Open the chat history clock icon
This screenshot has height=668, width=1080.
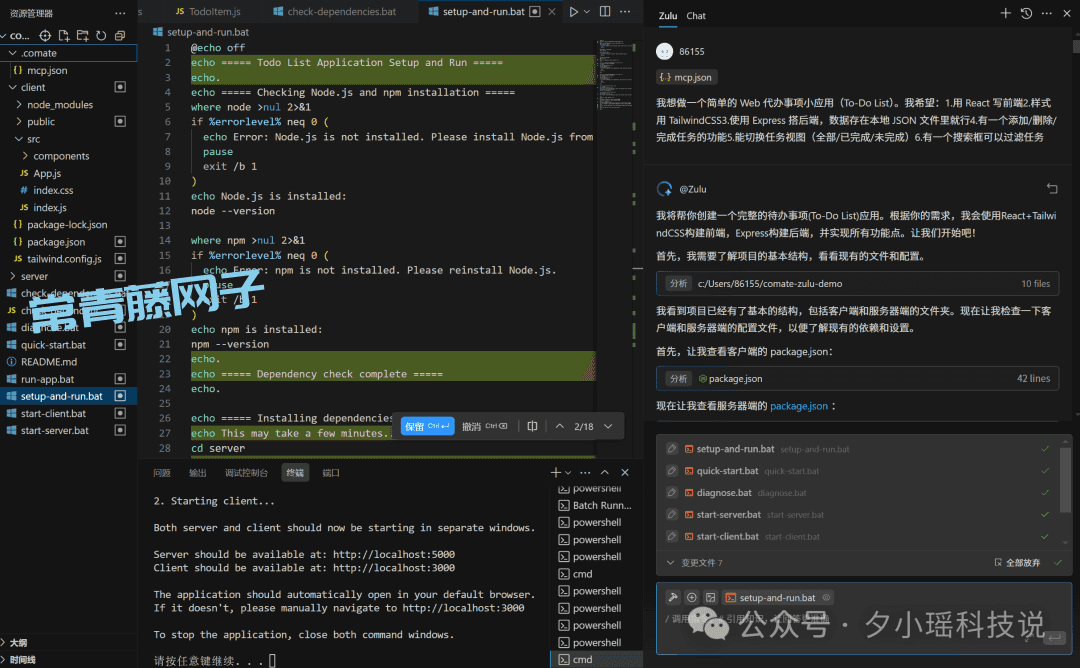tap(1026, 13)
